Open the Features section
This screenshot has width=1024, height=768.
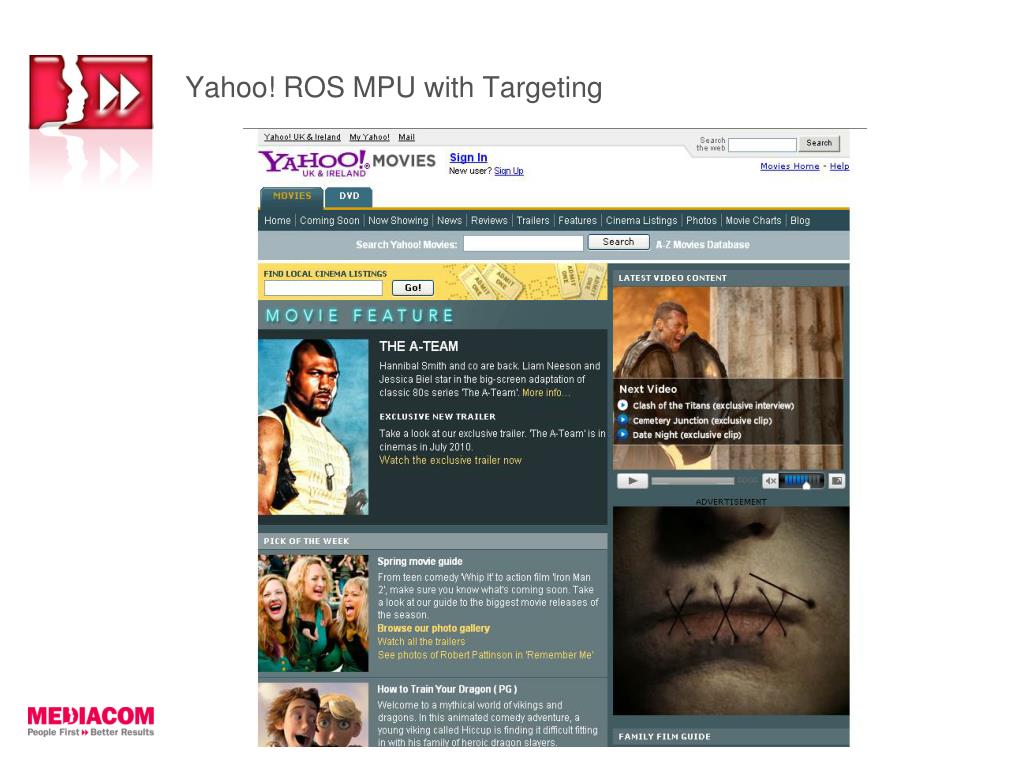point(577,221)
